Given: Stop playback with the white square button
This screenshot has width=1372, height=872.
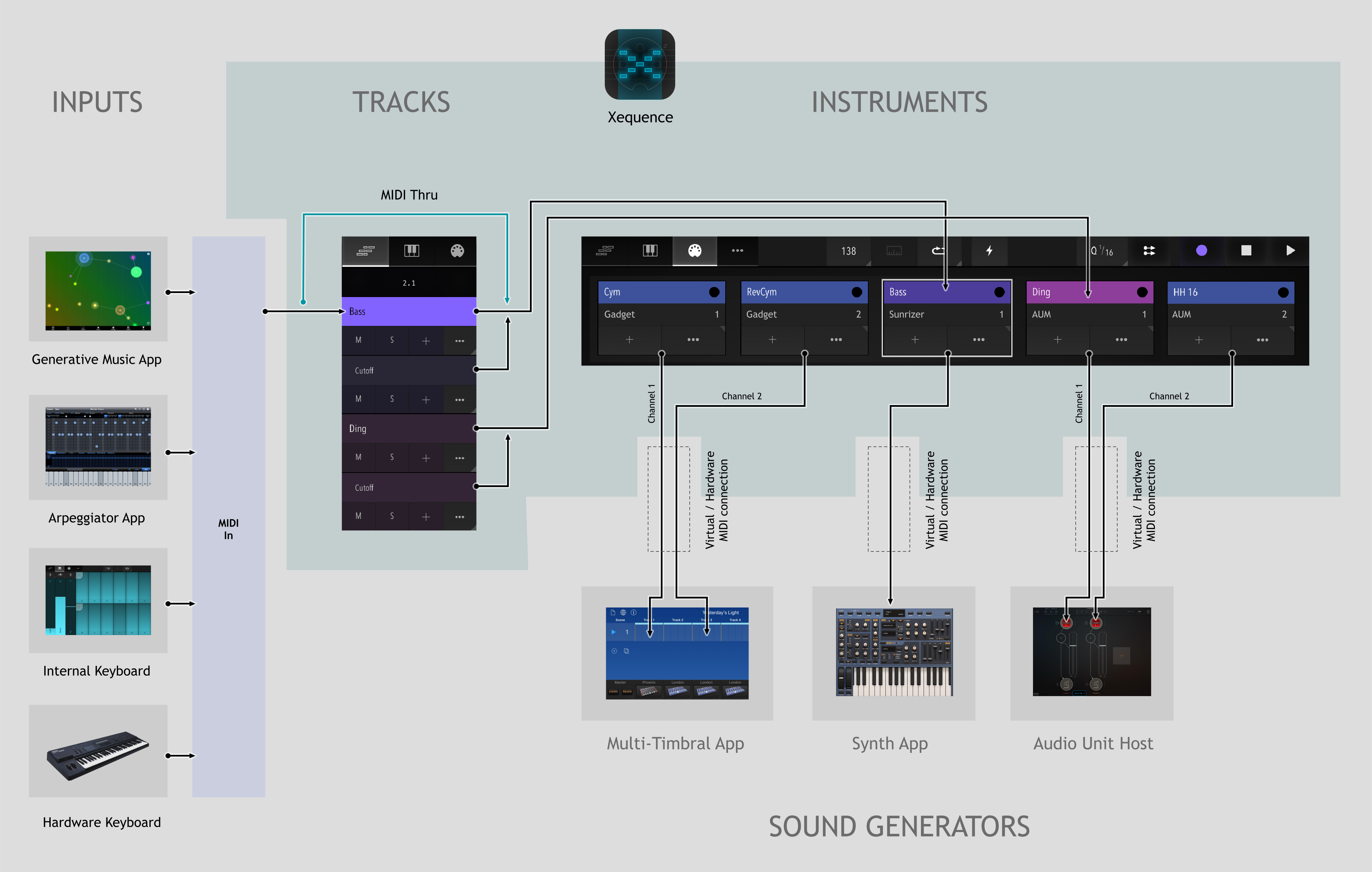Looking at the screenshot, I should (1246, 251).
